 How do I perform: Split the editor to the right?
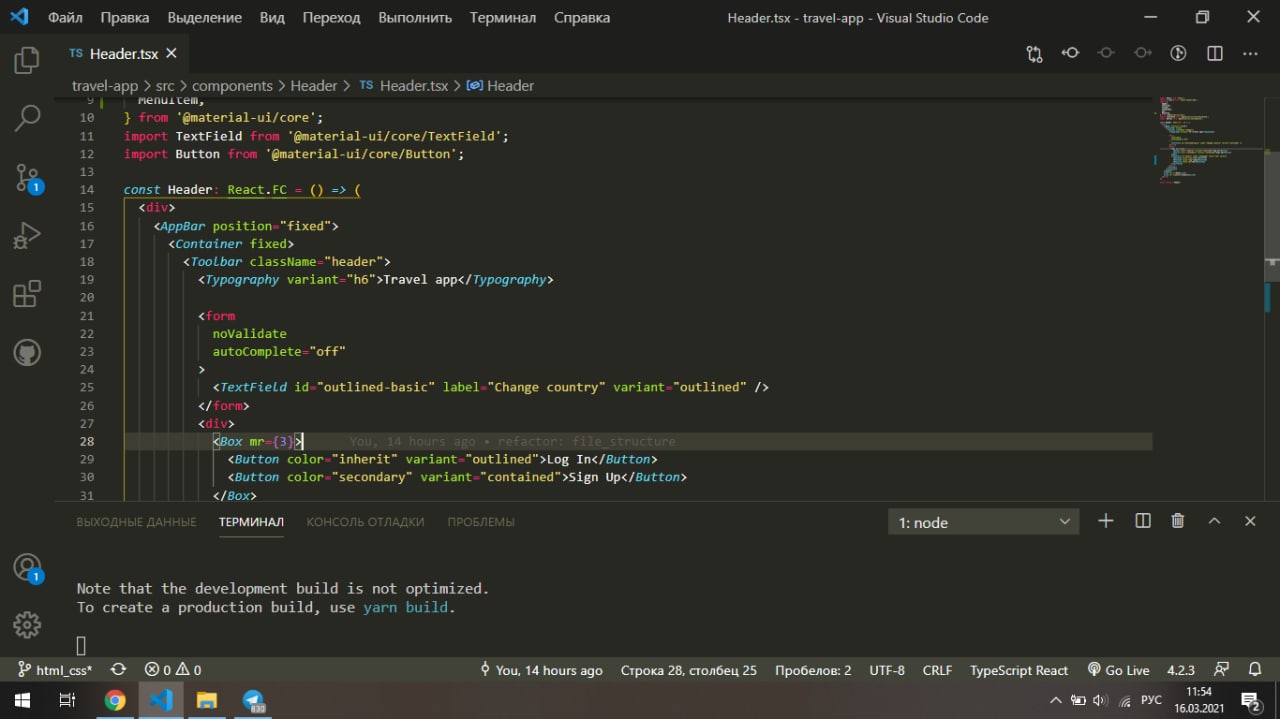pyautogui.click(x=1215, y=53)
